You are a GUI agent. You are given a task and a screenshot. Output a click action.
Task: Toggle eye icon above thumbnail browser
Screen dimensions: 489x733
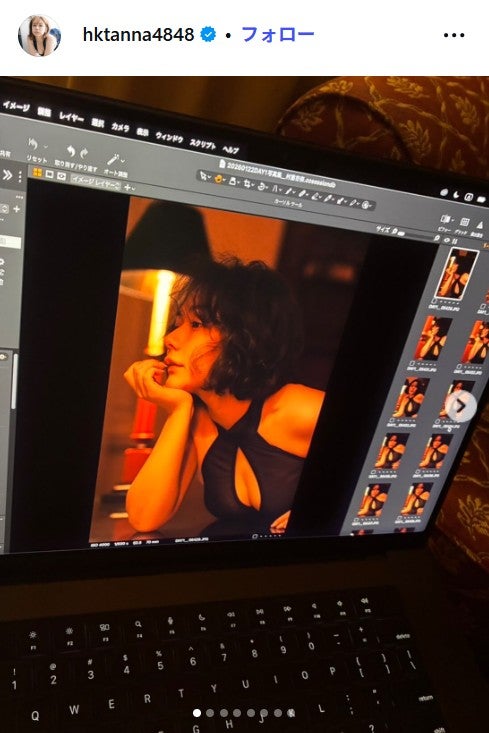pos(446,240)
